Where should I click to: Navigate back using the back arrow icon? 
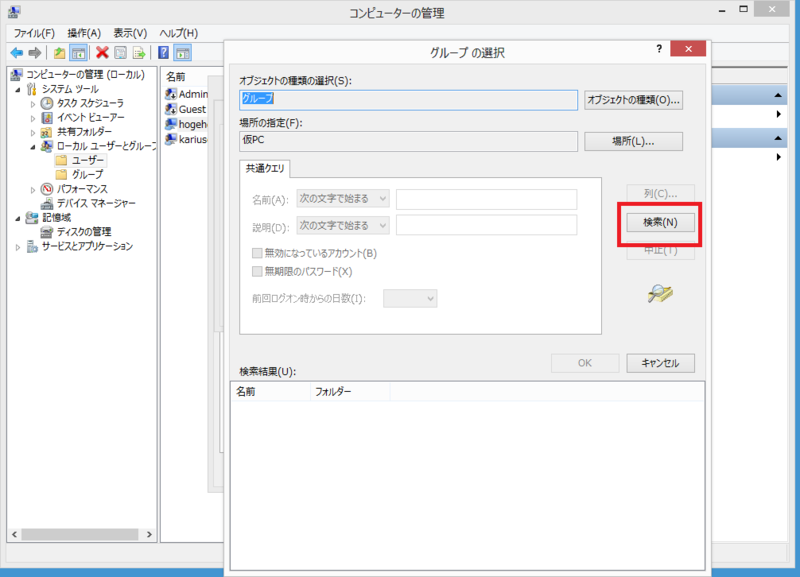tap(15, 52)
